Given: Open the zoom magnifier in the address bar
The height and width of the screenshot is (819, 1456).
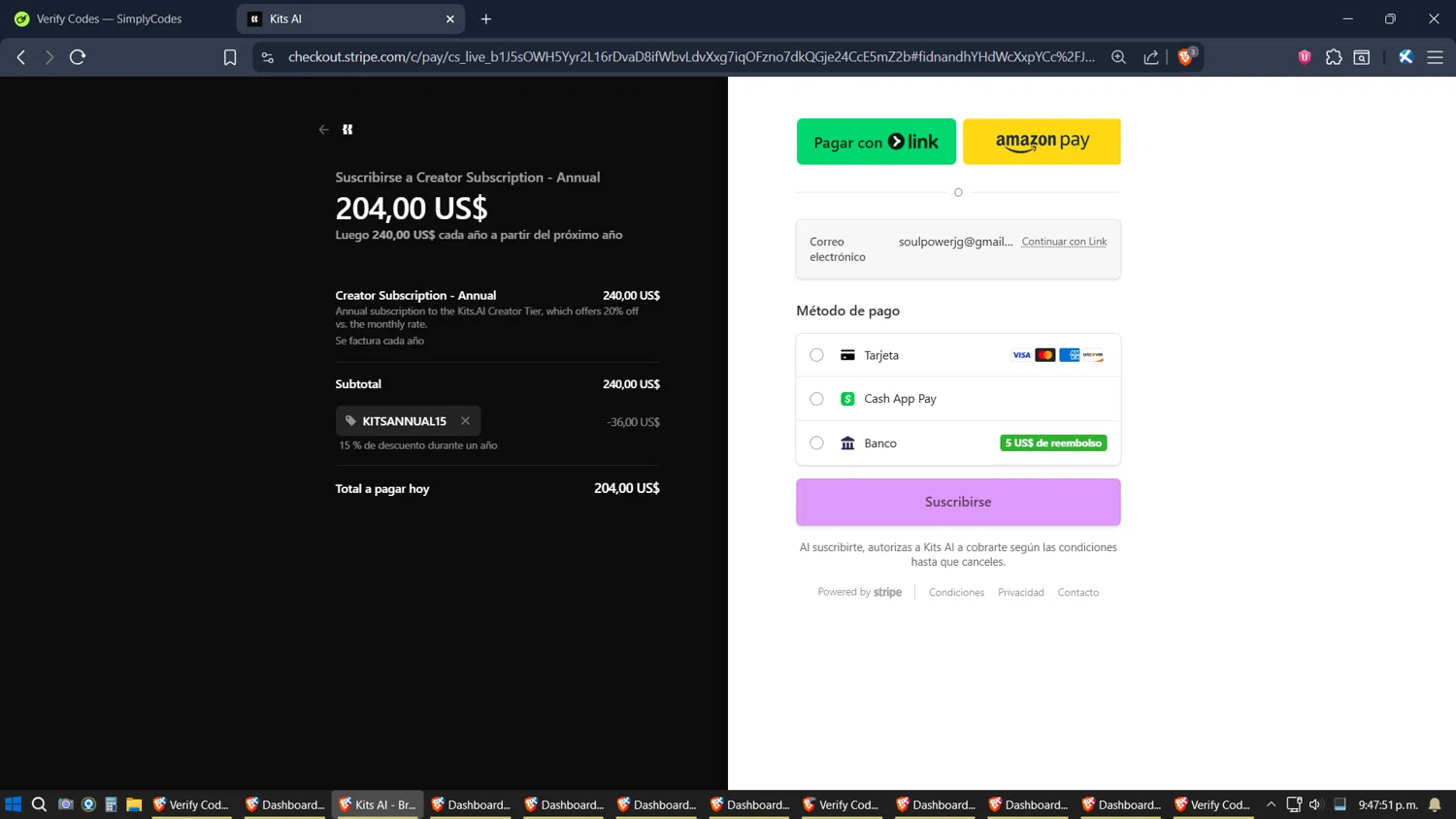Looking at the screenshot, I should tap(1118, 57).
